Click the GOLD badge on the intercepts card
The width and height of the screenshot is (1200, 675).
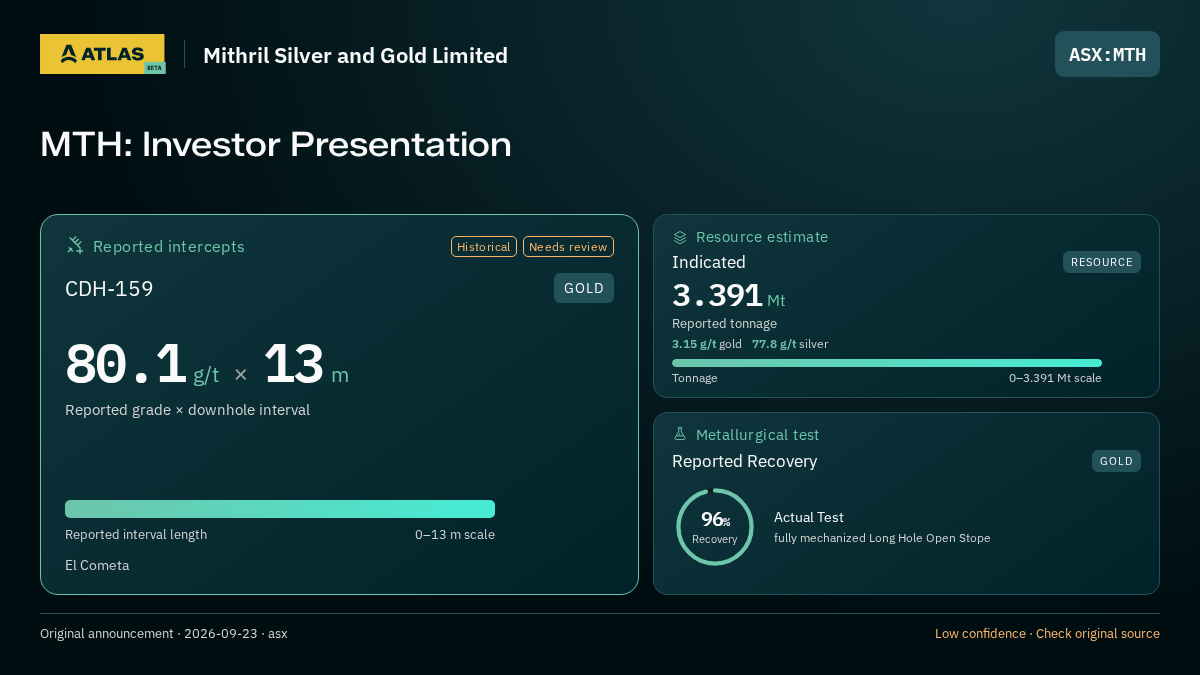click(x=584, y=288)
